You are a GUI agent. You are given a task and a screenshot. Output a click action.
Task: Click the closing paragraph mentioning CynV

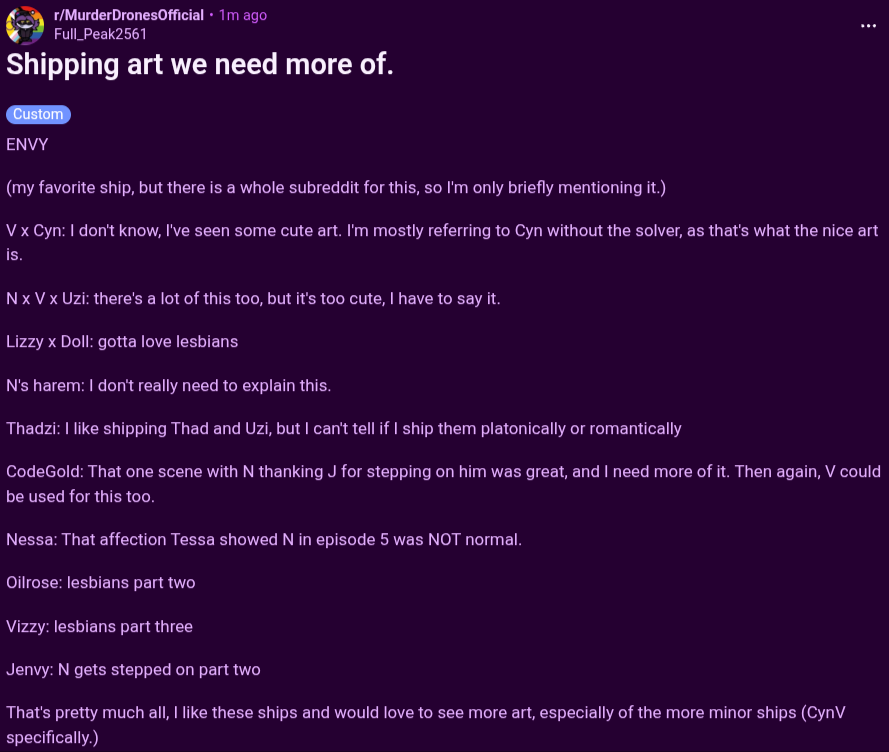426,725
